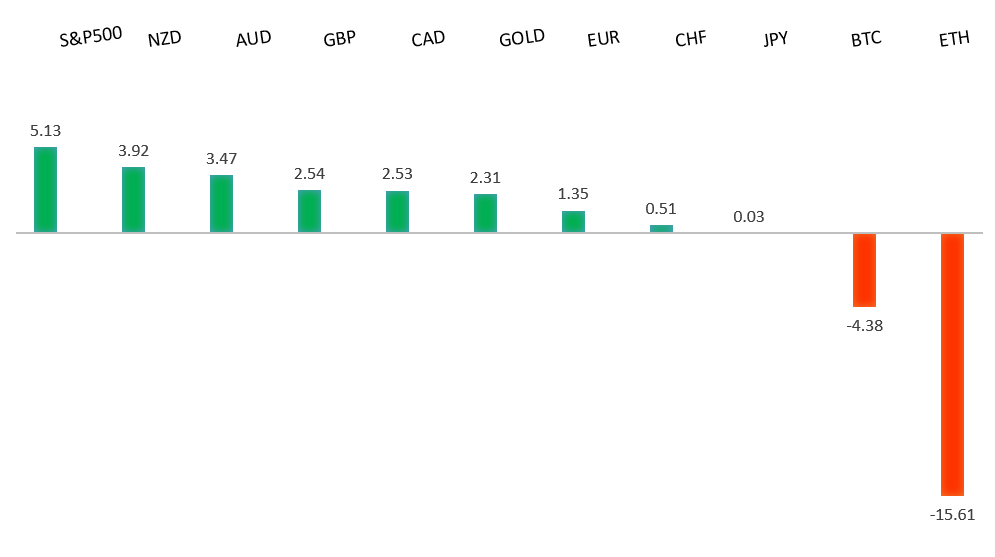
Task: Select the GOLD category label
Action: pos(521,38)
